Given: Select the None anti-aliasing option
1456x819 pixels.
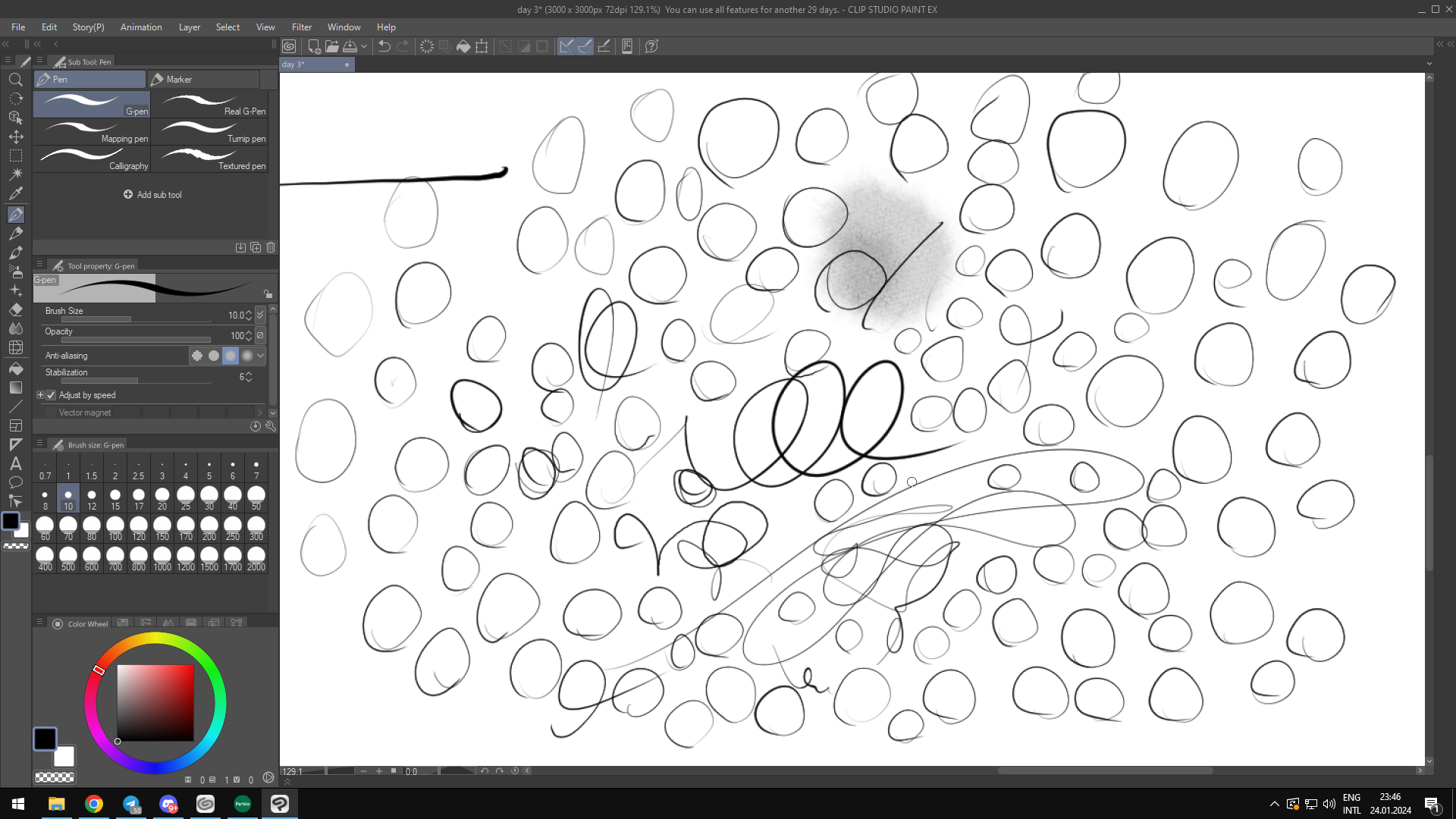Looking at the screenshot, I should coord(197,356).
